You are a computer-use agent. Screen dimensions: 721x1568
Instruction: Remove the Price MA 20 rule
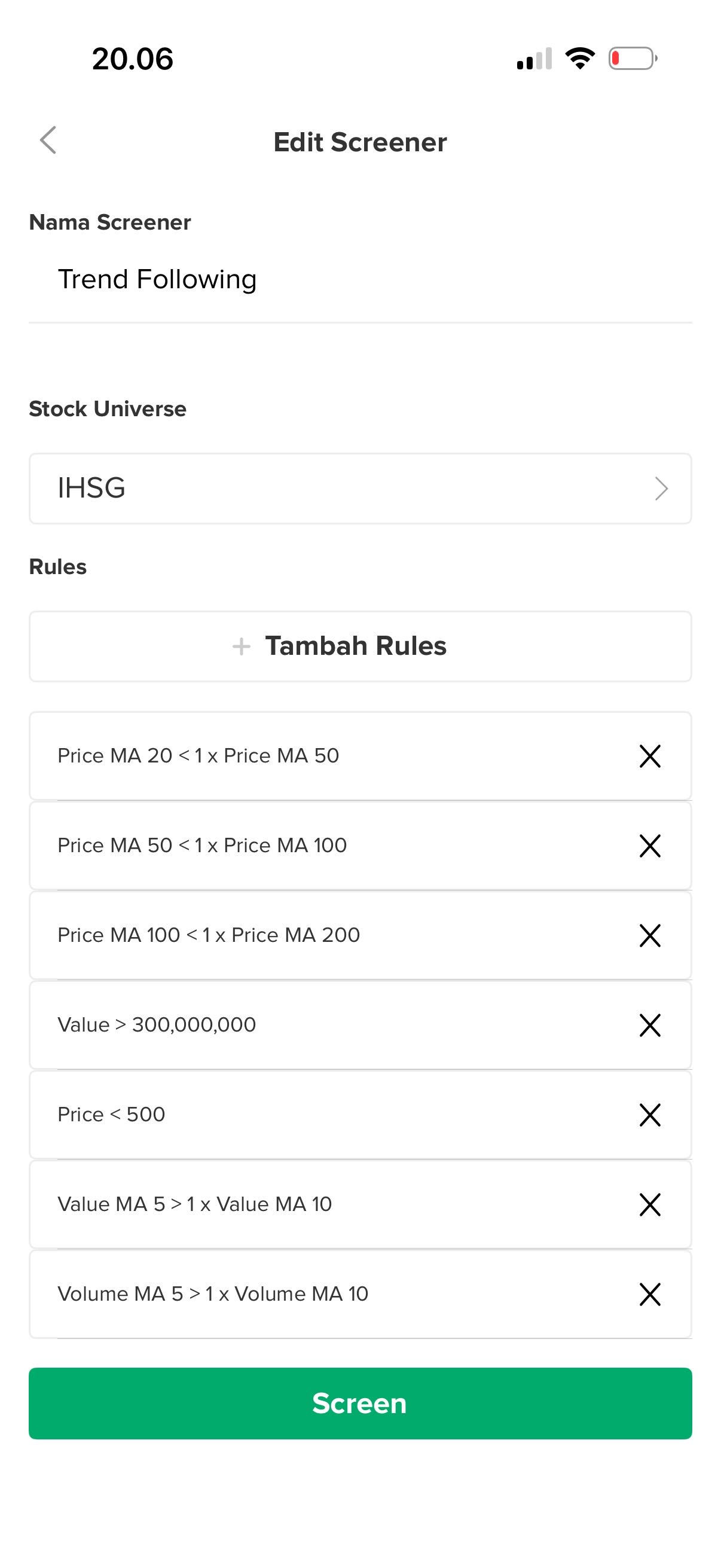650,756
